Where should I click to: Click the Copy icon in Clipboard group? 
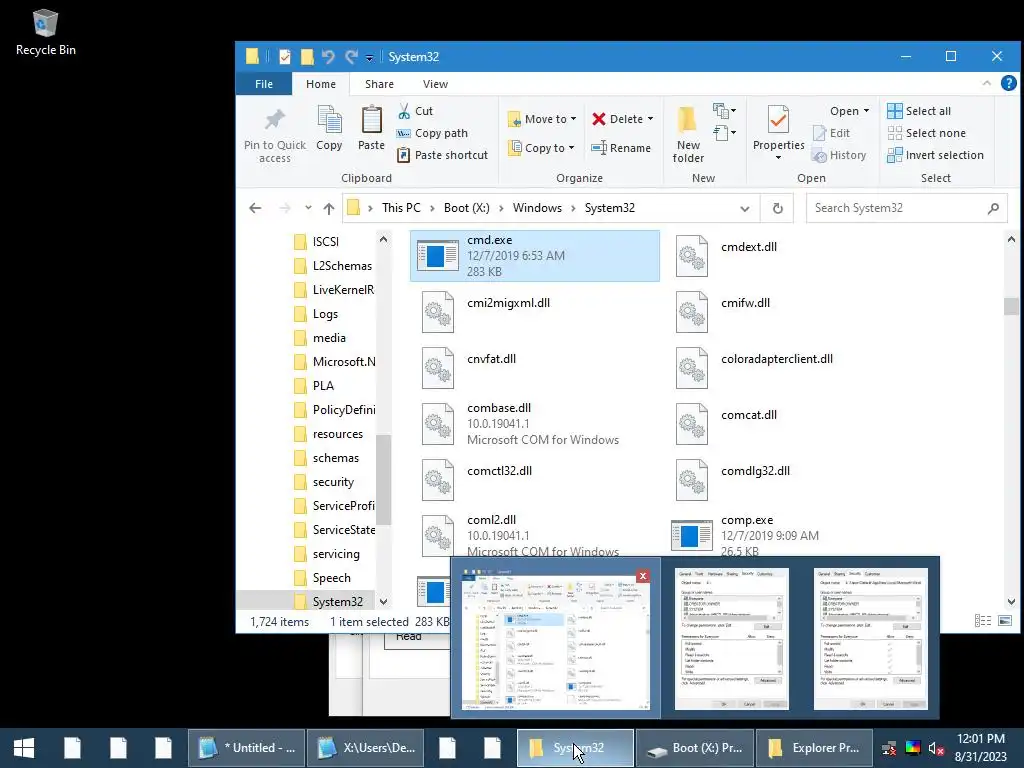click(x=329, y=120)
